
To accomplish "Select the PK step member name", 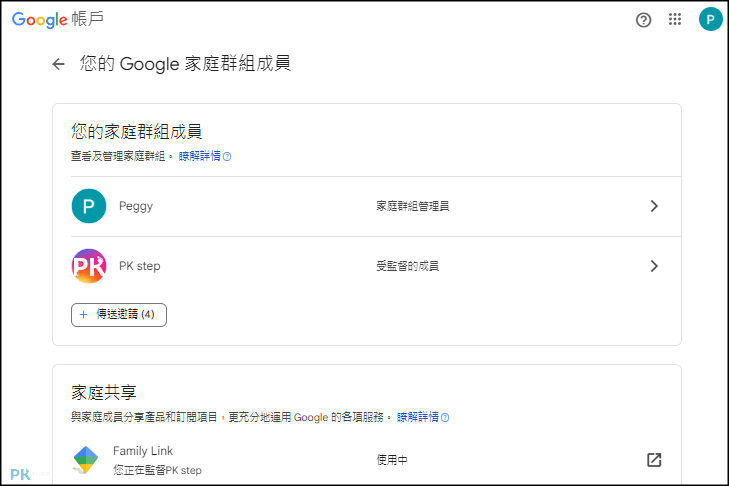I will point(139,266).
